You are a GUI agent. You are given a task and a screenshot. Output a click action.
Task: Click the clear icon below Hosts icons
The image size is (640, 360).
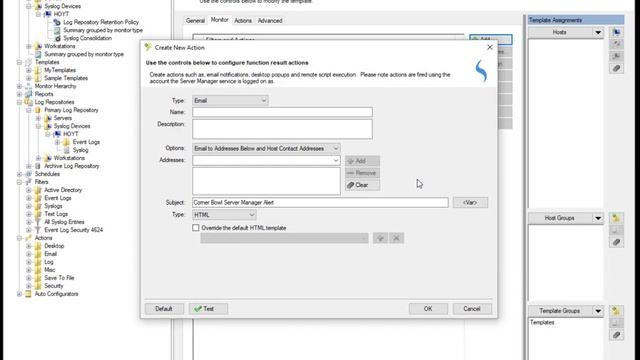point(616,69)
